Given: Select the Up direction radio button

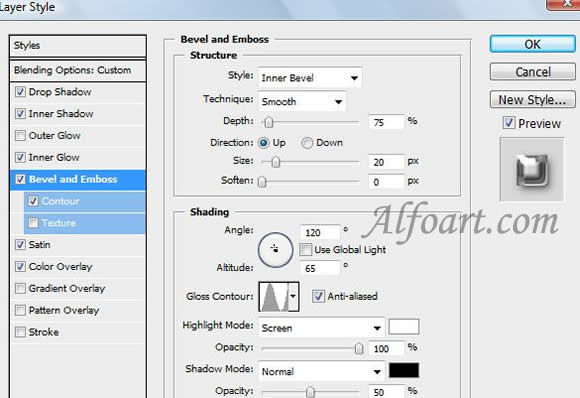Looking at the screenshot, I should (x=263, y=143).
